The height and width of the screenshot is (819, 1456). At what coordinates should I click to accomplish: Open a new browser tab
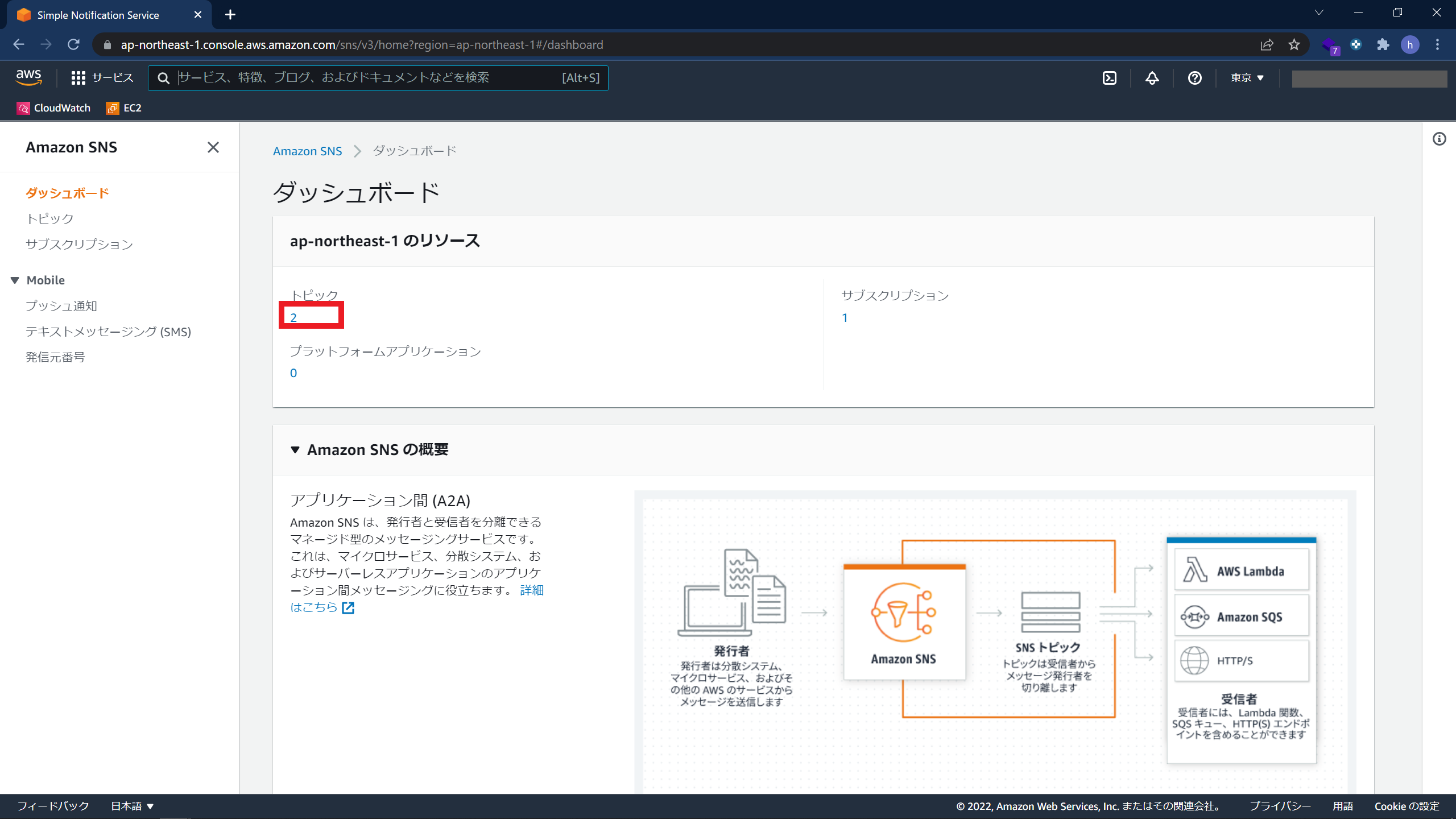[x=230, y=15]
